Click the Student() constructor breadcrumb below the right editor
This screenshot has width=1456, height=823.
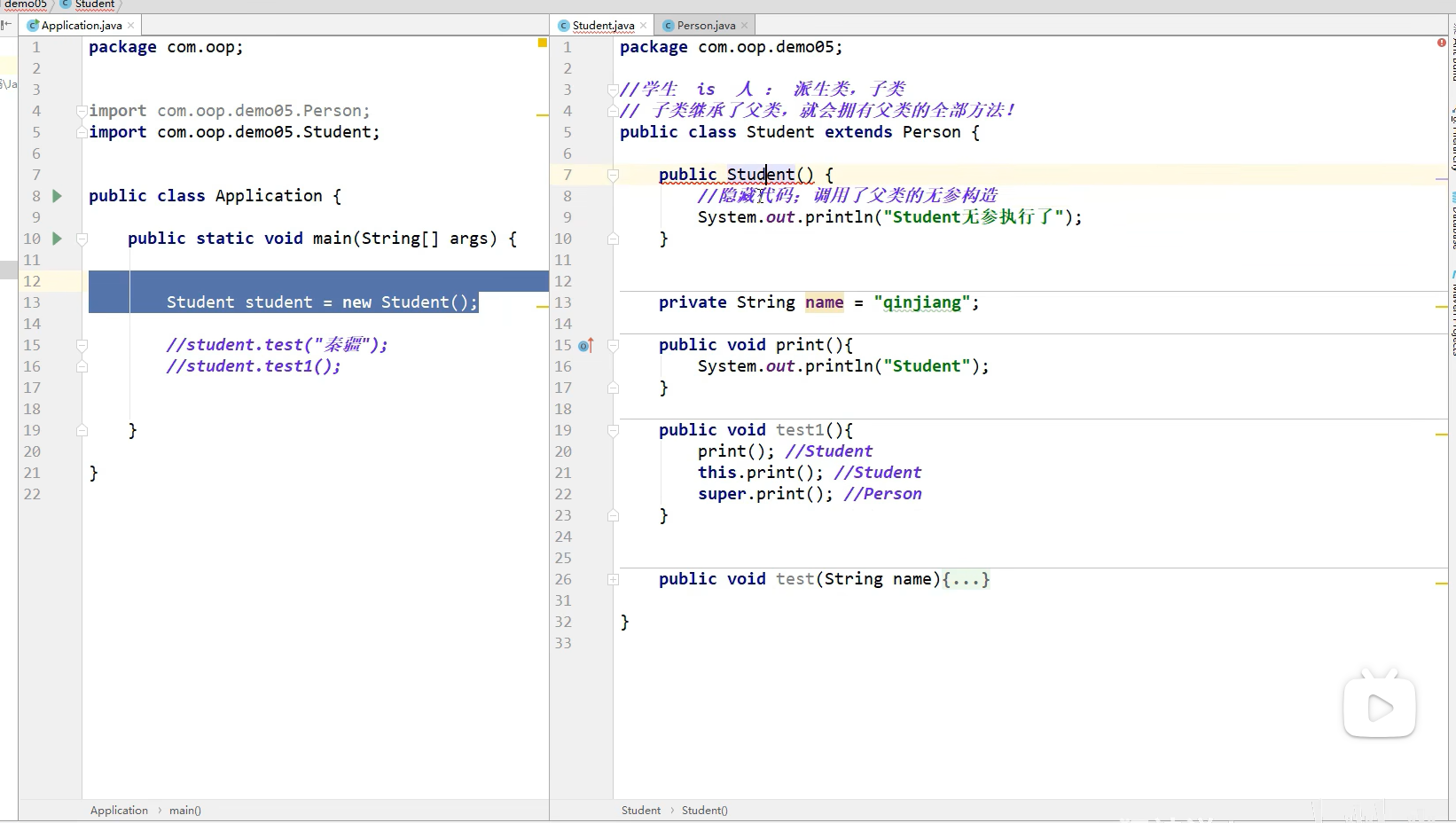[705, 811]
